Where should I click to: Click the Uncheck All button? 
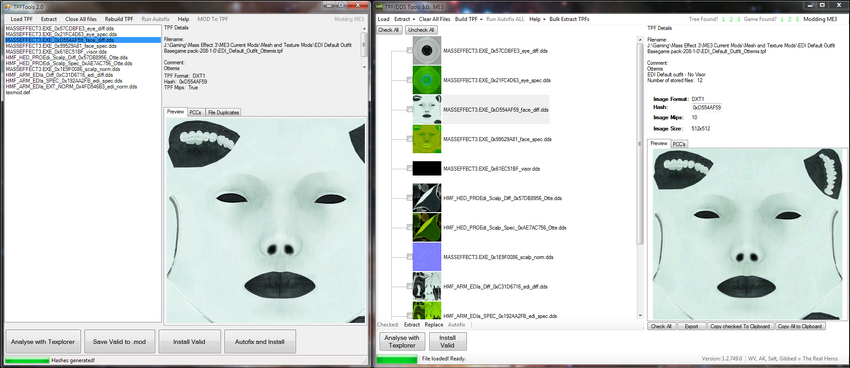(421, 30)
